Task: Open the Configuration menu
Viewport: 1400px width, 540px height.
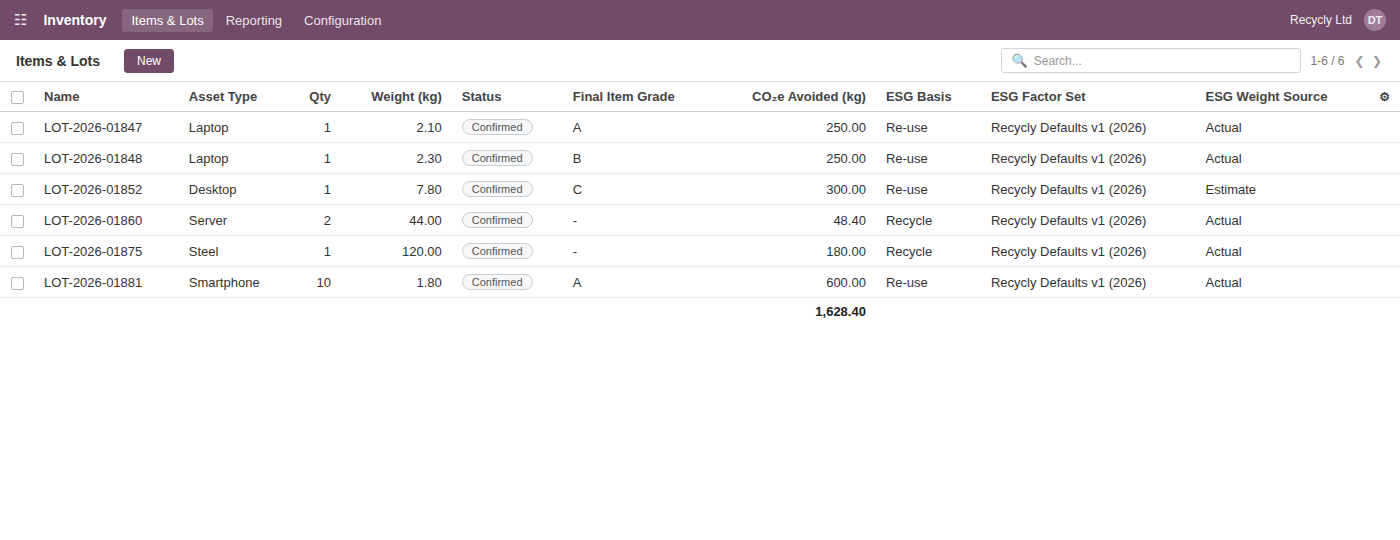Action: 342,20
